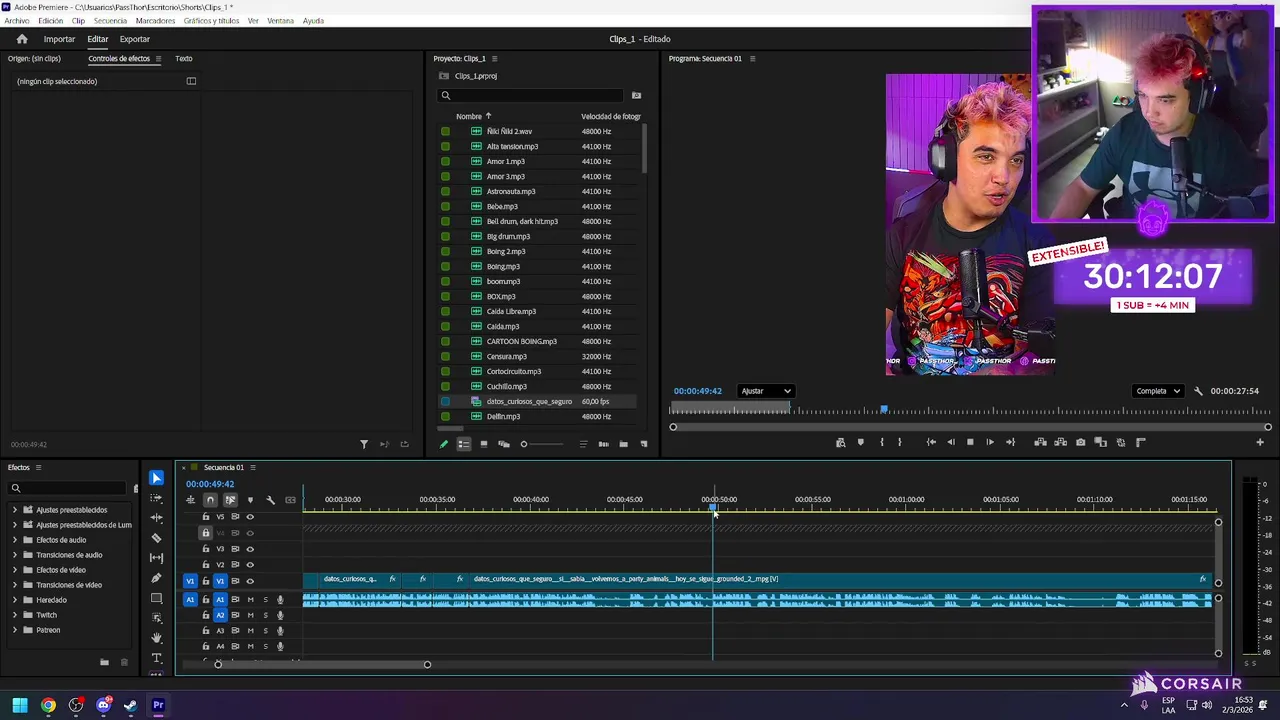Click the camera Export Frame icon
This screenshot has height=720, width=1280.
click(1080, 442)
